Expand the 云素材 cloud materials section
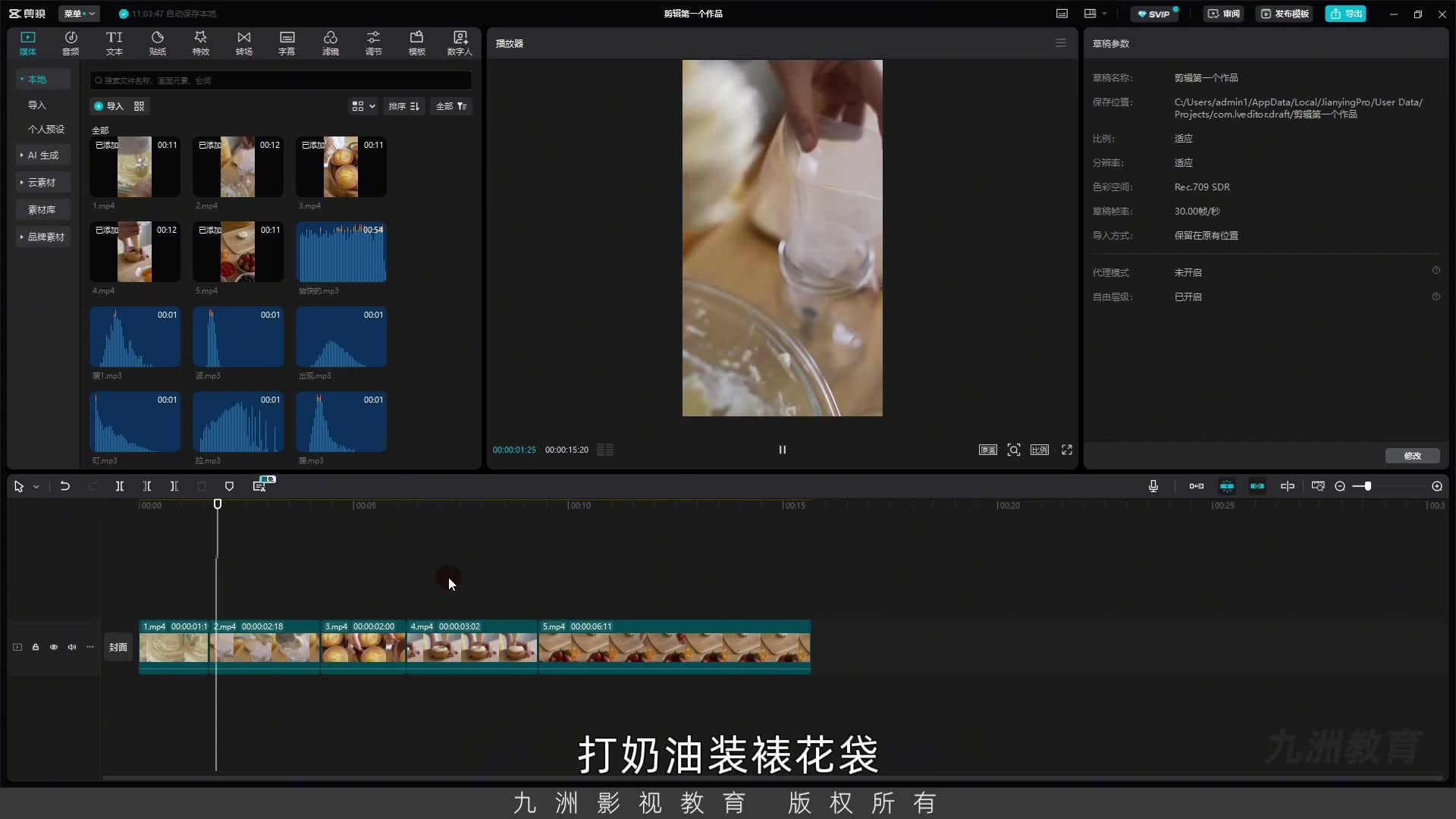1456x819 pixels. pos(43,182)
